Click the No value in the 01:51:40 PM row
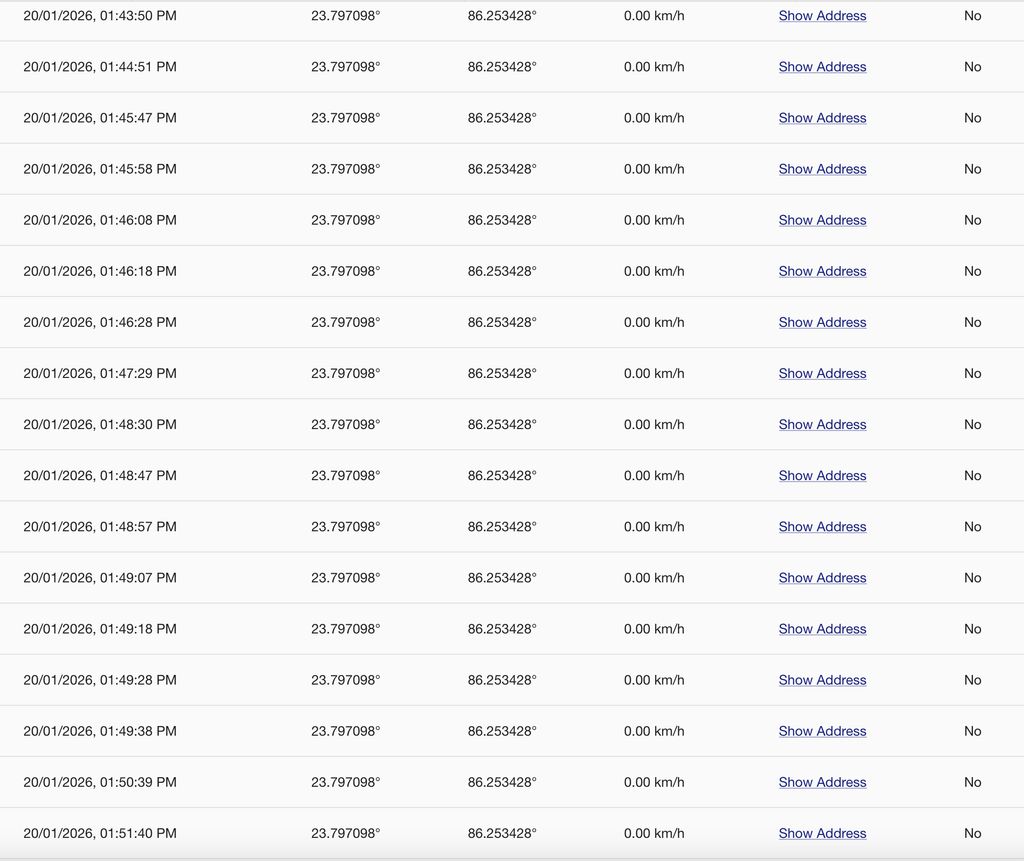 point(972,833)
